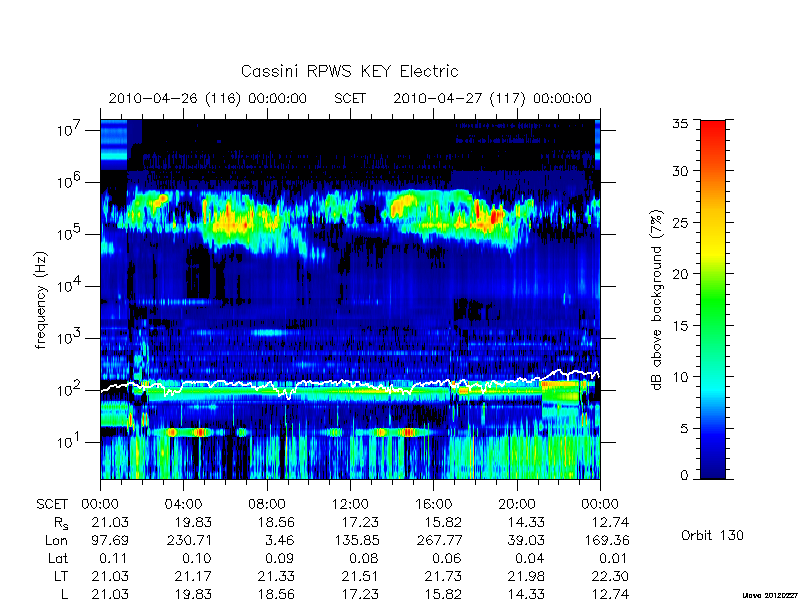This screenshot has height=600, width=800.
Task: Click the 'LT' row label
Action: click(61, 577)
